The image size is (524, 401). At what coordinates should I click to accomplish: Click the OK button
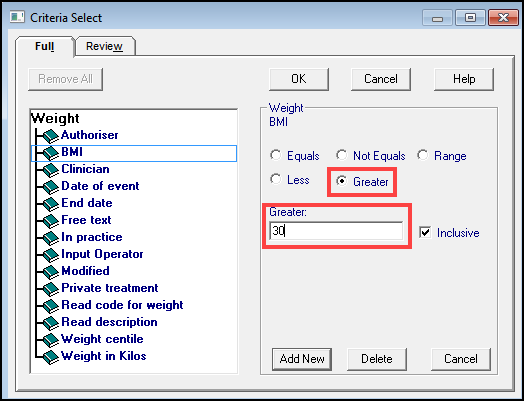299,79
